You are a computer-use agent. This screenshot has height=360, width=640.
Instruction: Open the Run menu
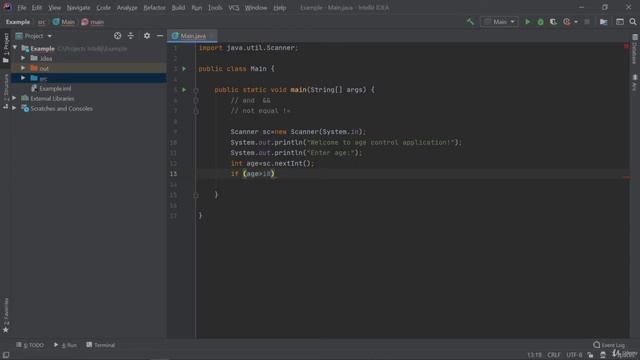(197, 8)
